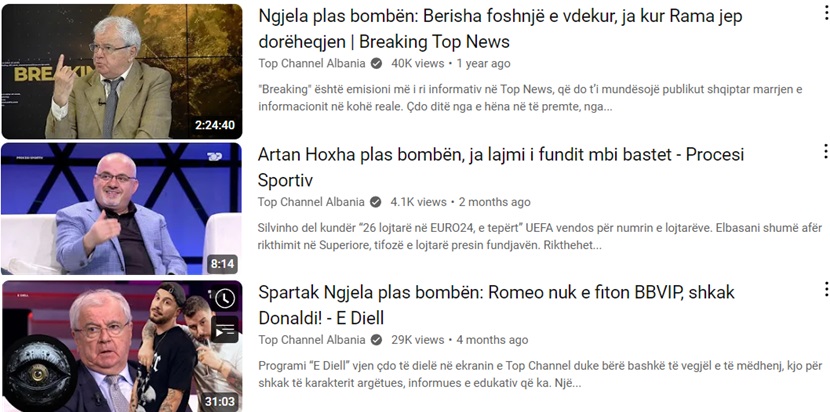The width and height of the screenshot is (830, 412).
Task: Visit Top Channel Albania from 4.1K views result
Action: 311,202
